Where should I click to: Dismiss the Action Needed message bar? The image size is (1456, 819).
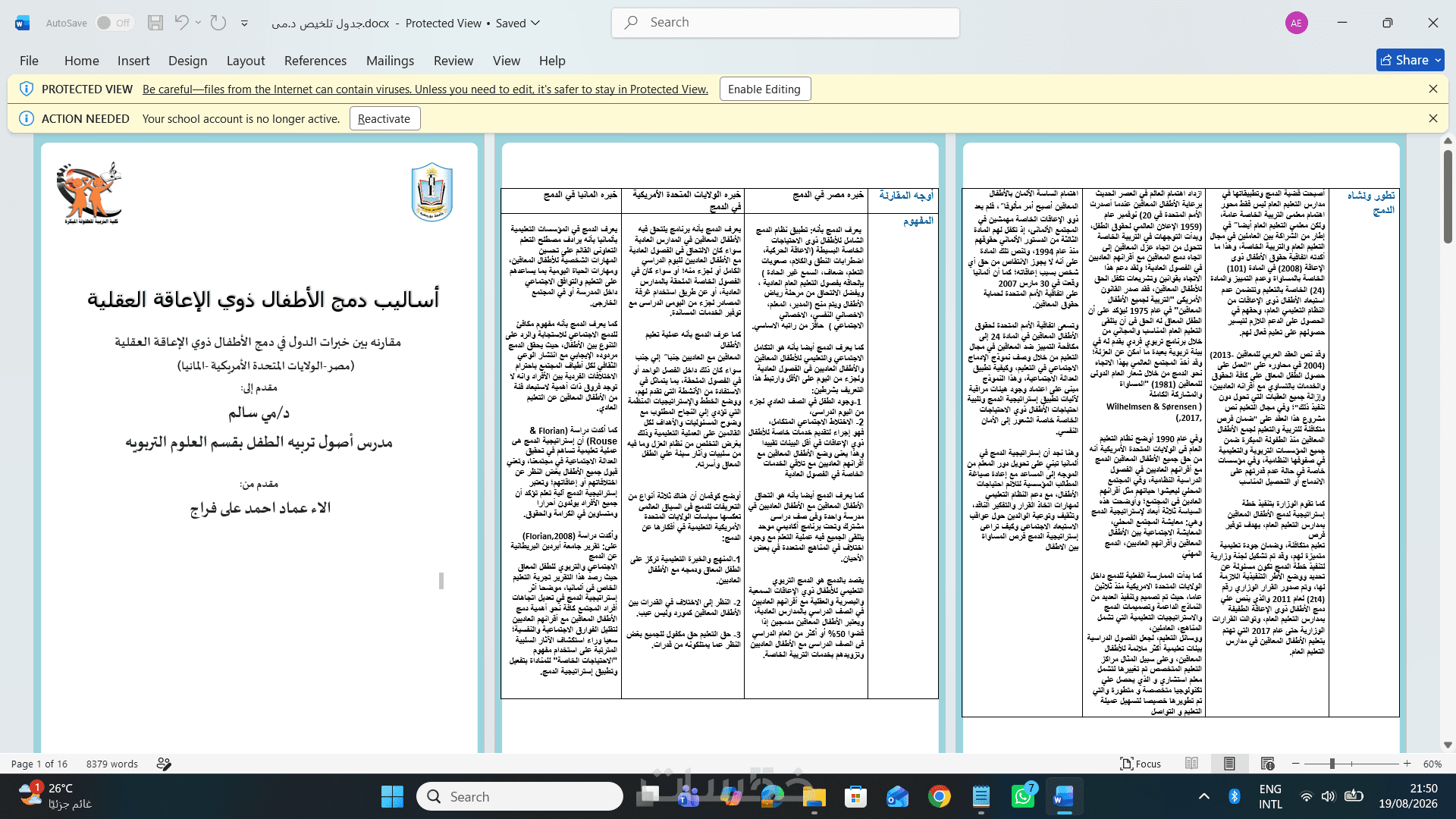(x=1433, y=118)
